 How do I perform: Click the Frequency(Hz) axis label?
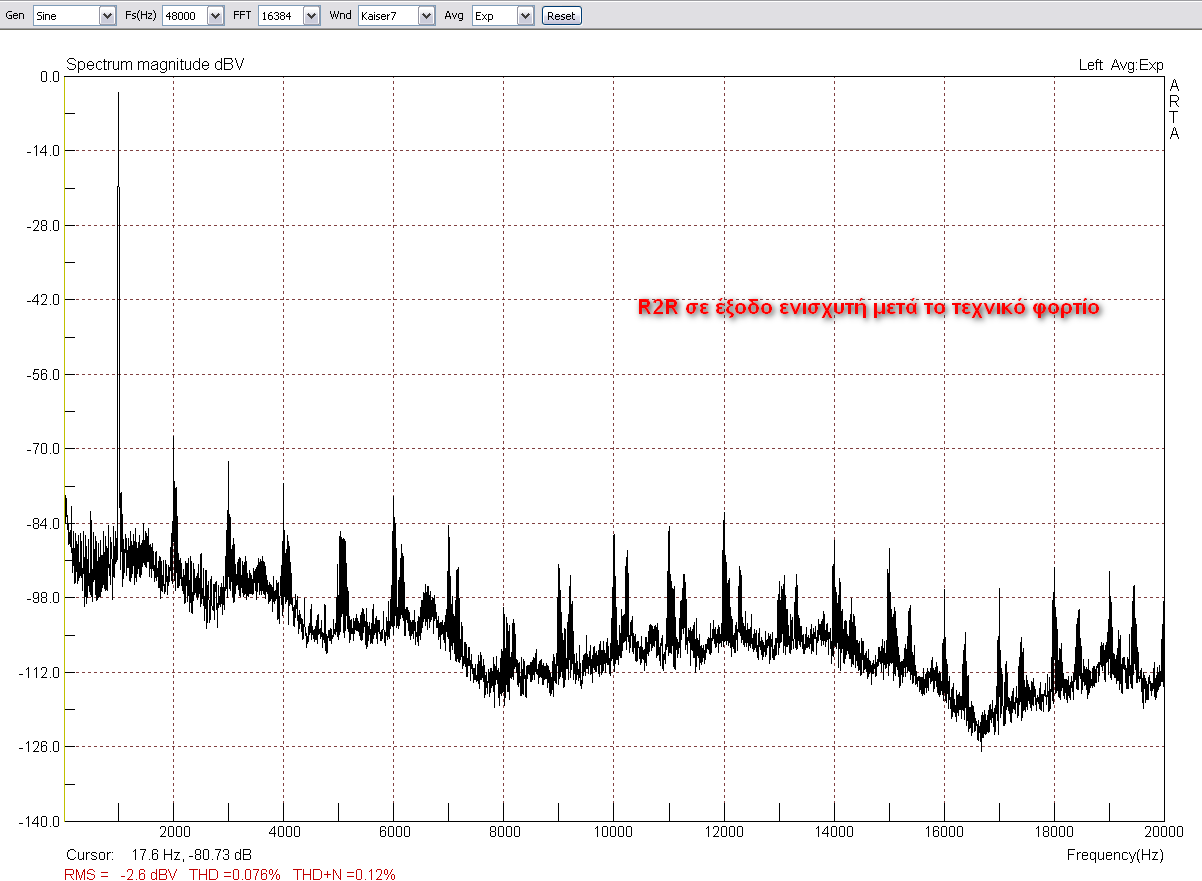coord(1115,855)
